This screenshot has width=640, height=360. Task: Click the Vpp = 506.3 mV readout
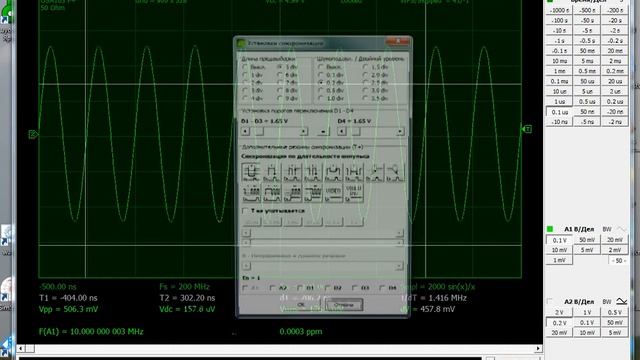click(68, 309)
